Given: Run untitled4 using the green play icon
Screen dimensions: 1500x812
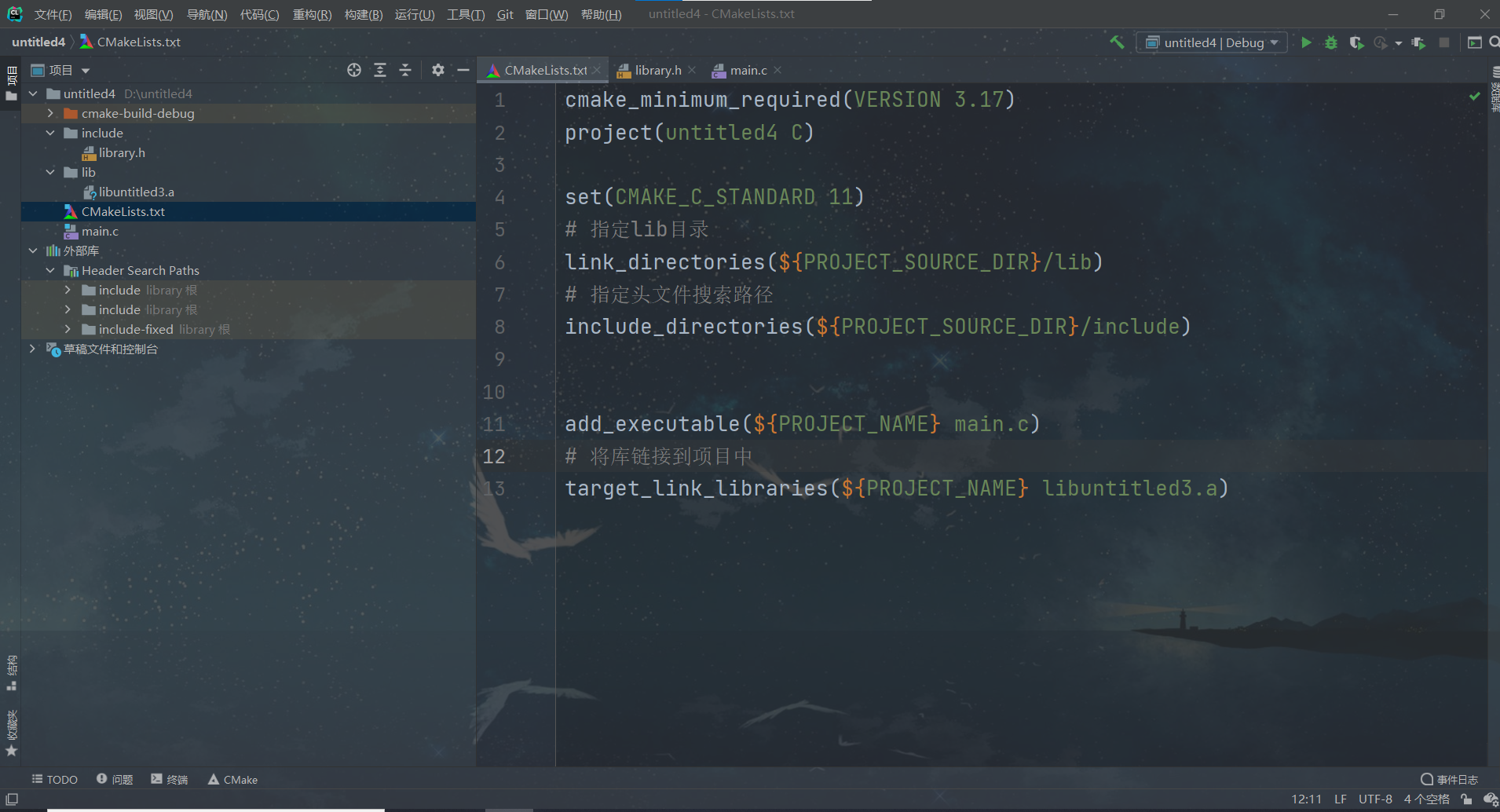Looking at the screenshot, I should click(1306, 42).
